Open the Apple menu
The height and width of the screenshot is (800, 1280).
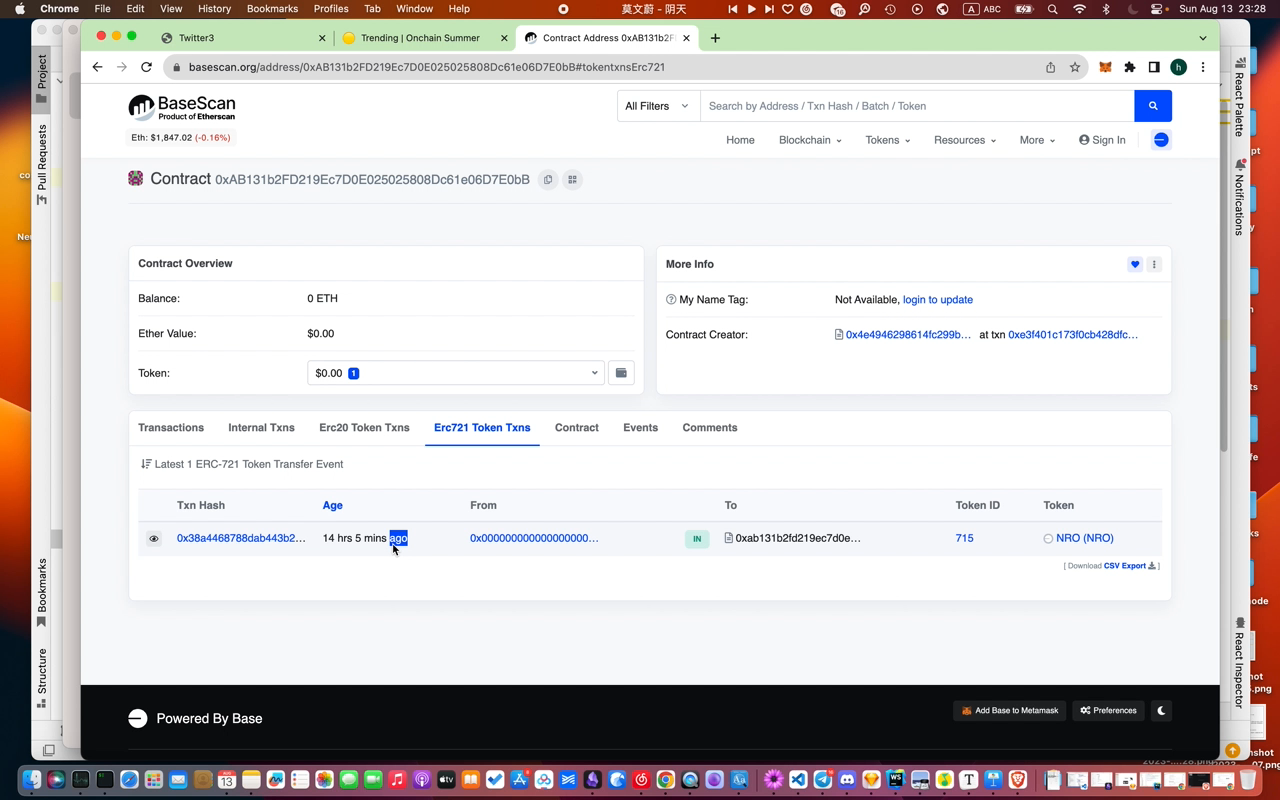tap(19, 9)
